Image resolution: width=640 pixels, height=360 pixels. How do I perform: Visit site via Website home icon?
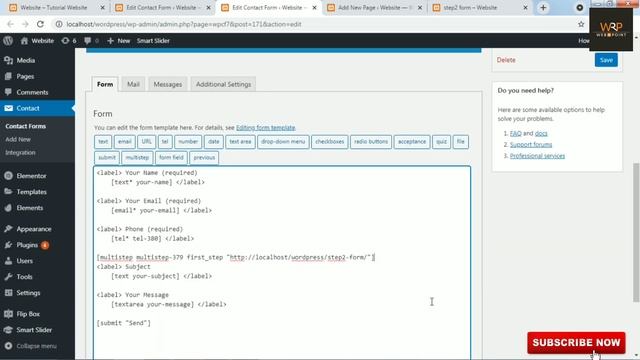(37, 41)
